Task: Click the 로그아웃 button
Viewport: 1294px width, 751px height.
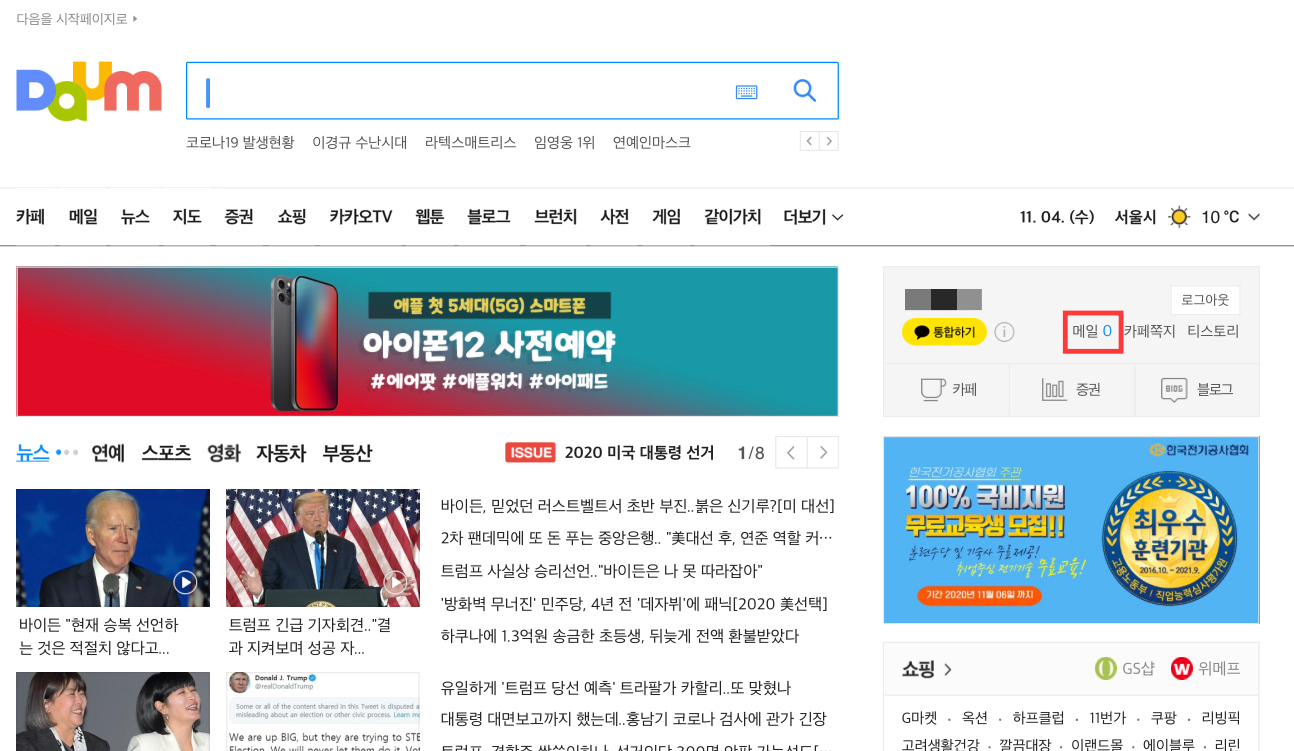Action: 1205,300
